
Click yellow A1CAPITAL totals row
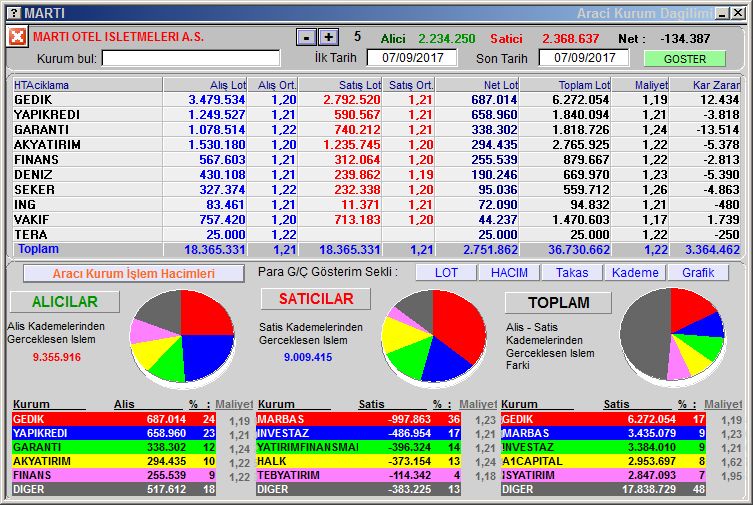coord(603,461)
